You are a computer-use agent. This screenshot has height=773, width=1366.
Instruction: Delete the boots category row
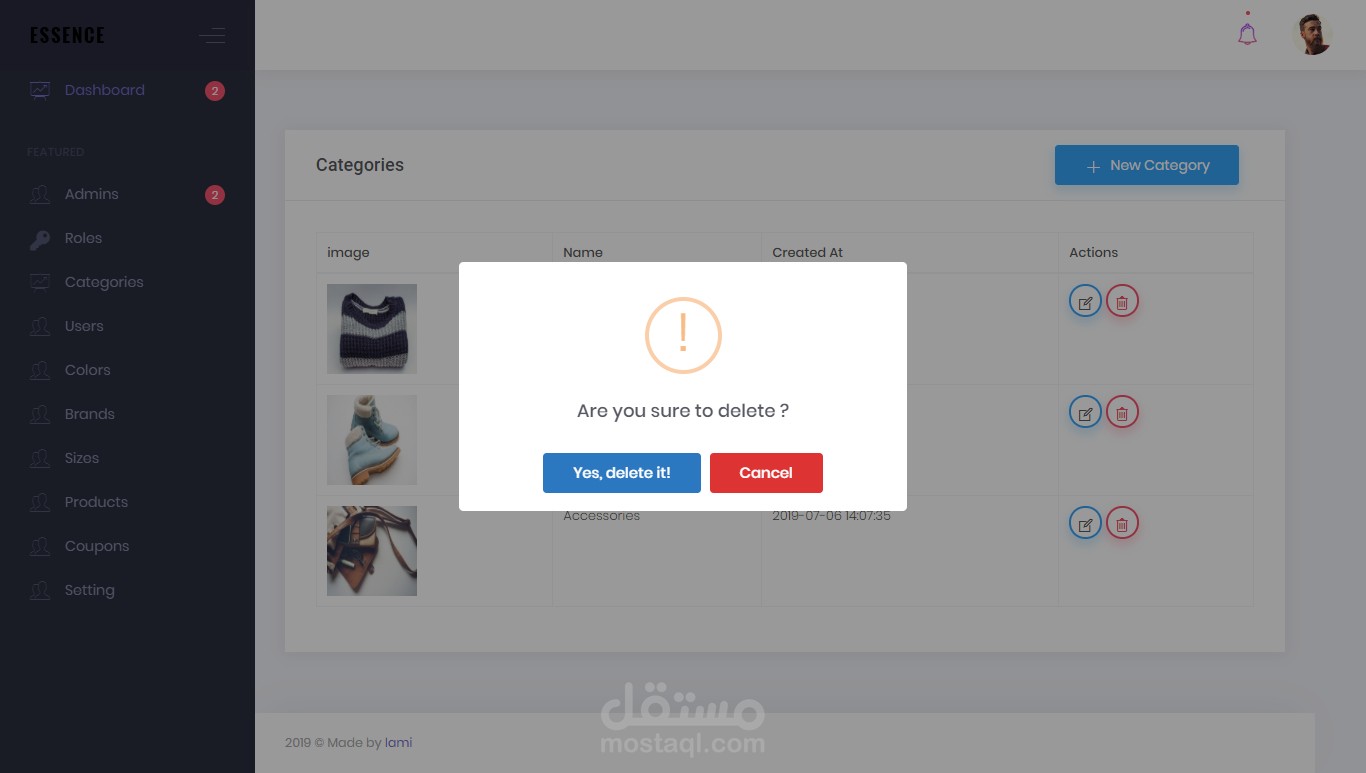pyautogui.click(x=1122, y=412)
